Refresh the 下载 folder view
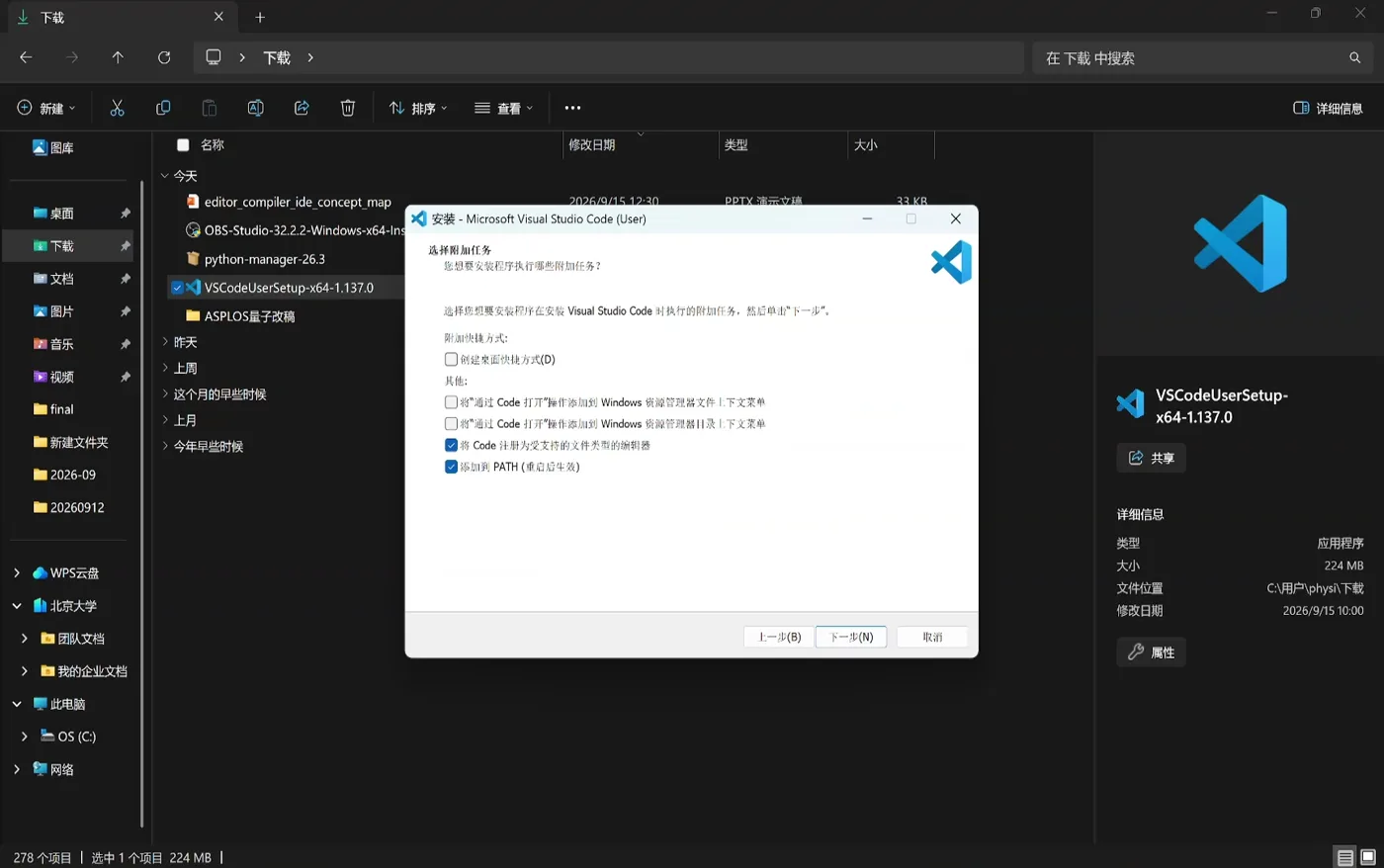The width and height of the screenshot is (1384, 868). [x=164, y=57]
